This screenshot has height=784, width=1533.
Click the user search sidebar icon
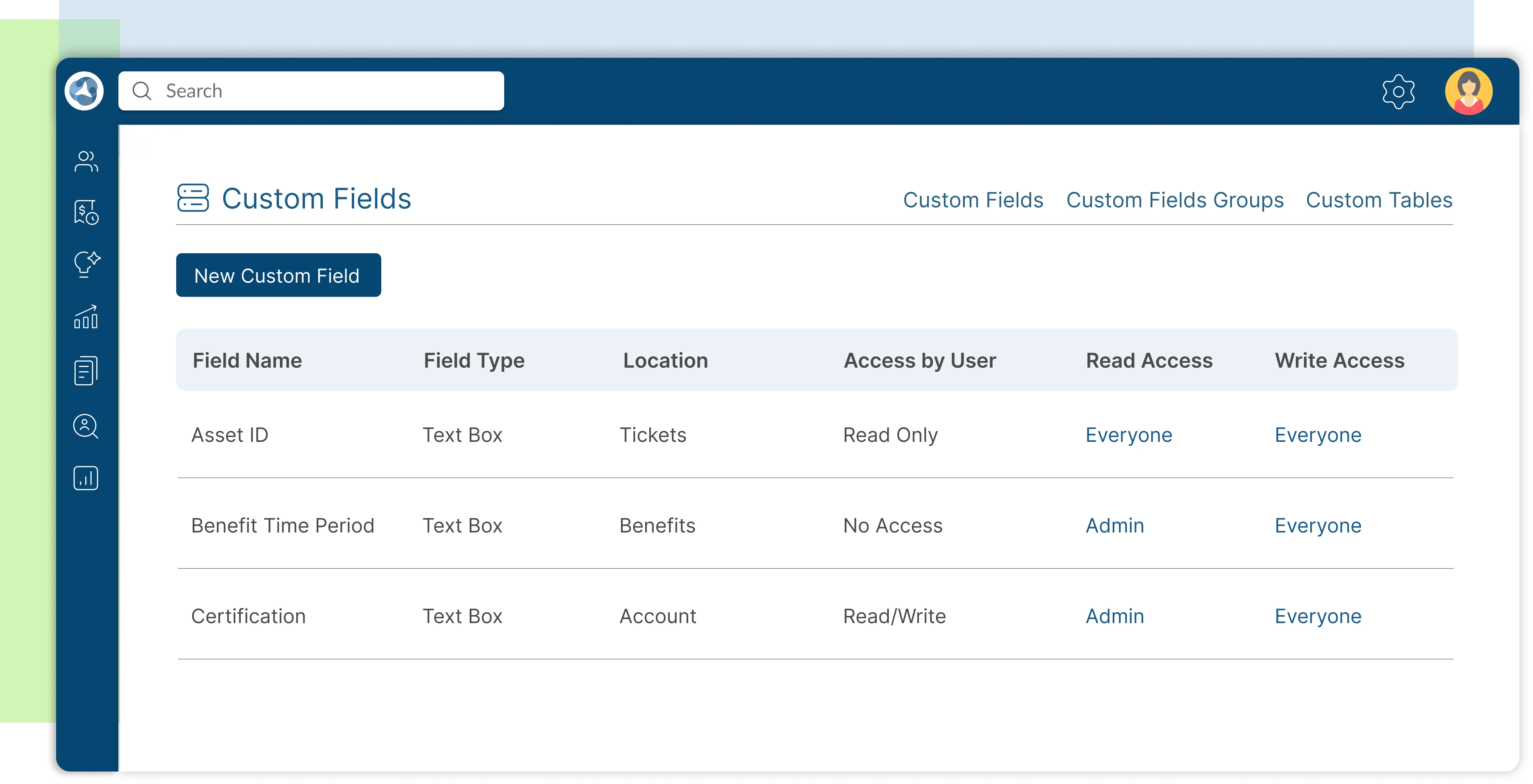pyautogui.click(x=86, y=426)
